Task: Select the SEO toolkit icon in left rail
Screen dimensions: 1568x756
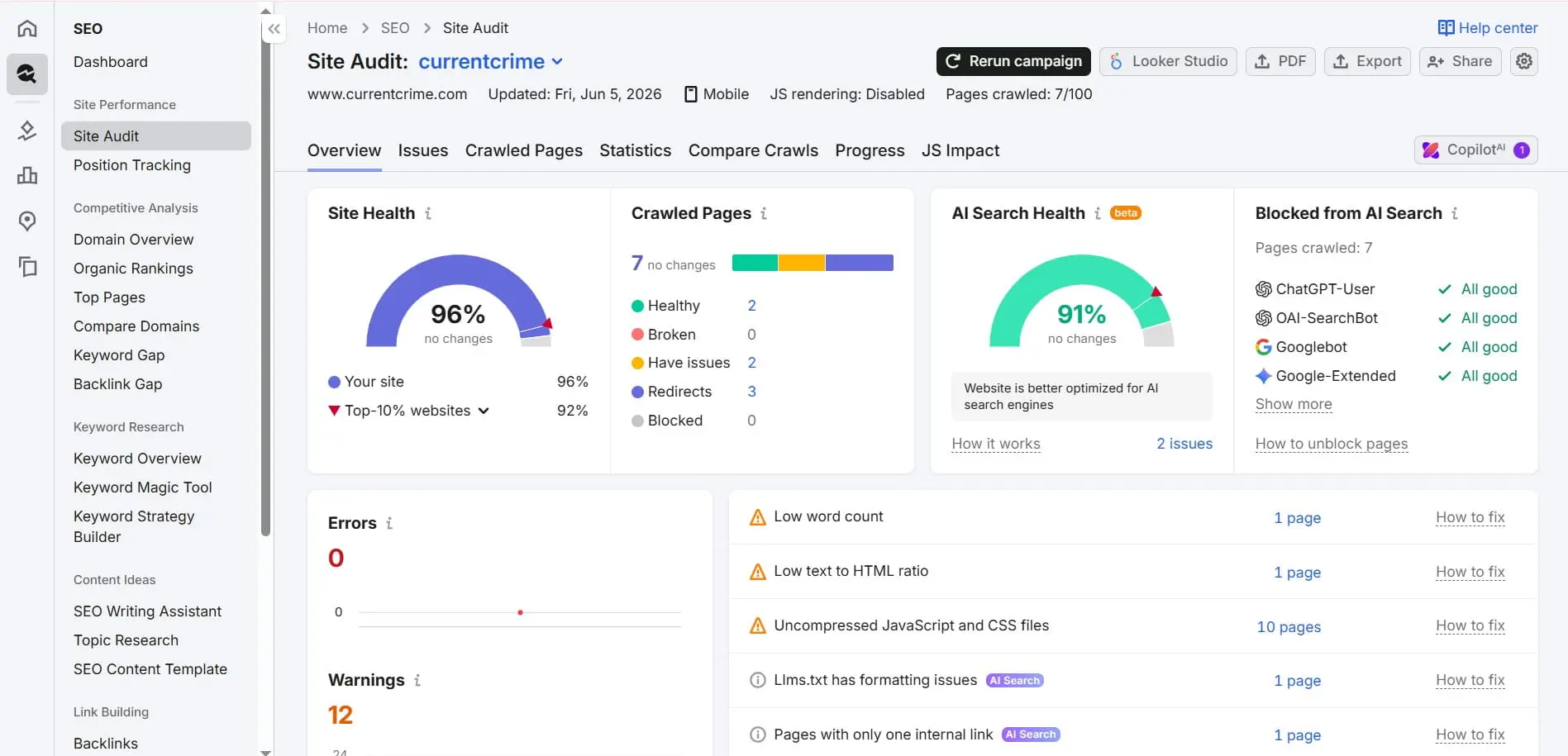Action: [x=27, y=74]
